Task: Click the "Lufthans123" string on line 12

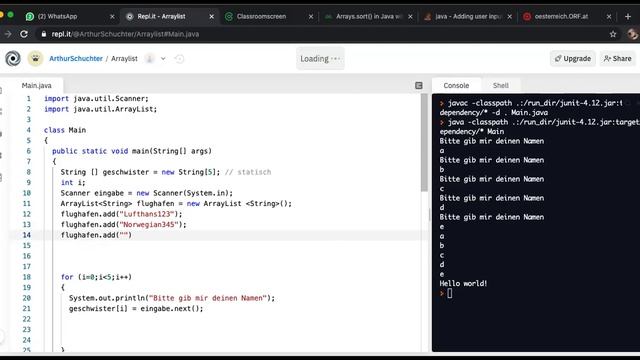Action: tap(147, 214)
